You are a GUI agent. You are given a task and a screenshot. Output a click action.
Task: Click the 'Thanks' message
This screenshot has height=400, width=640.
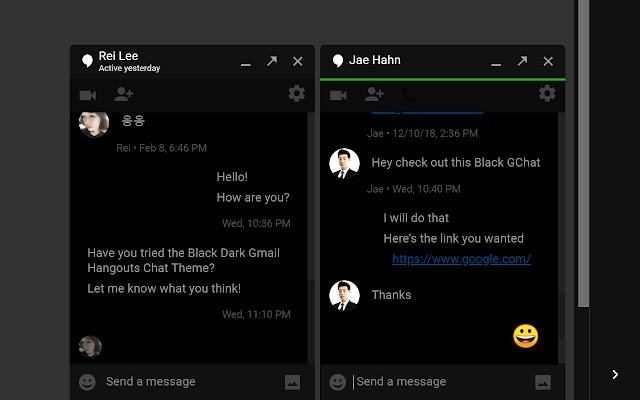[391, 295]
